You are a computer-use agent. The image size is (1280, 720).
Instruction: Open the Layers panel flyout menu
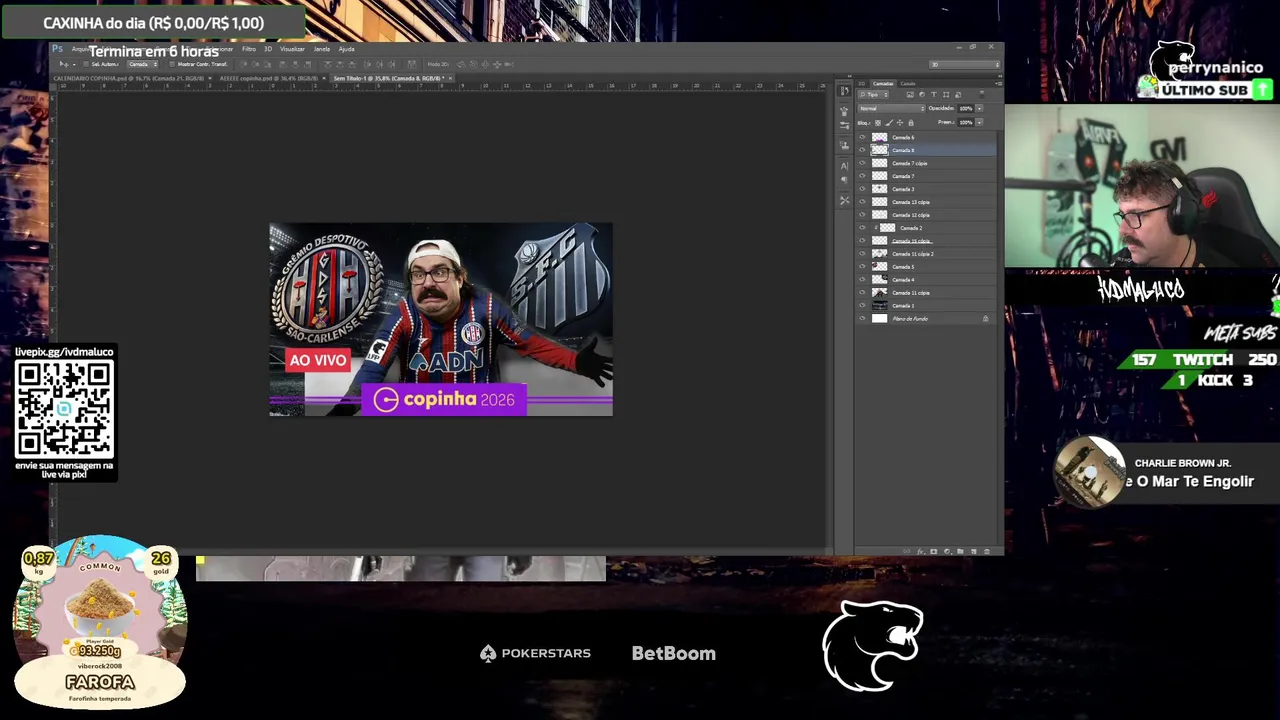coord(997,84)
